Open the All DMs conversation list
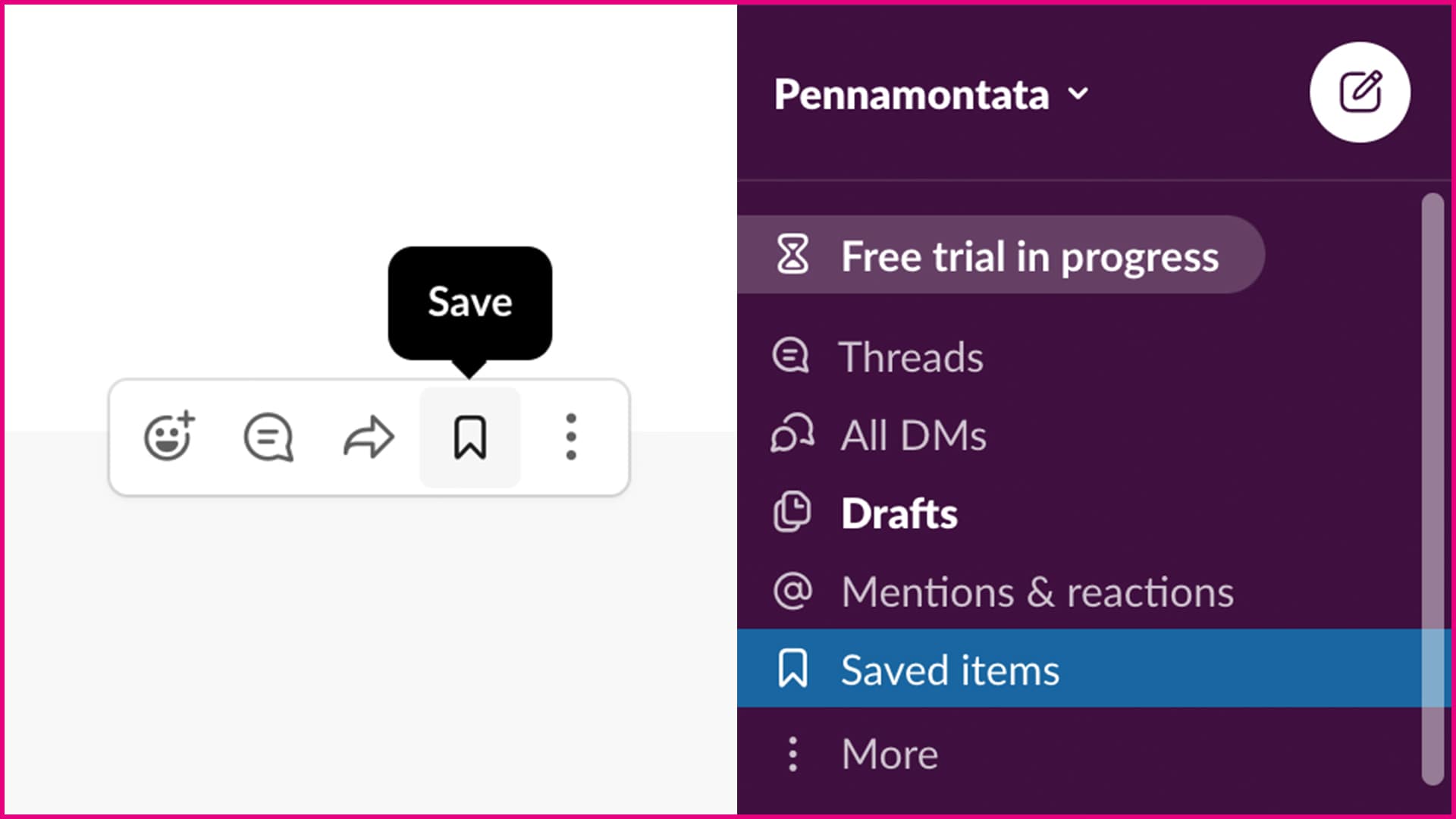 [x=913, y=435]
